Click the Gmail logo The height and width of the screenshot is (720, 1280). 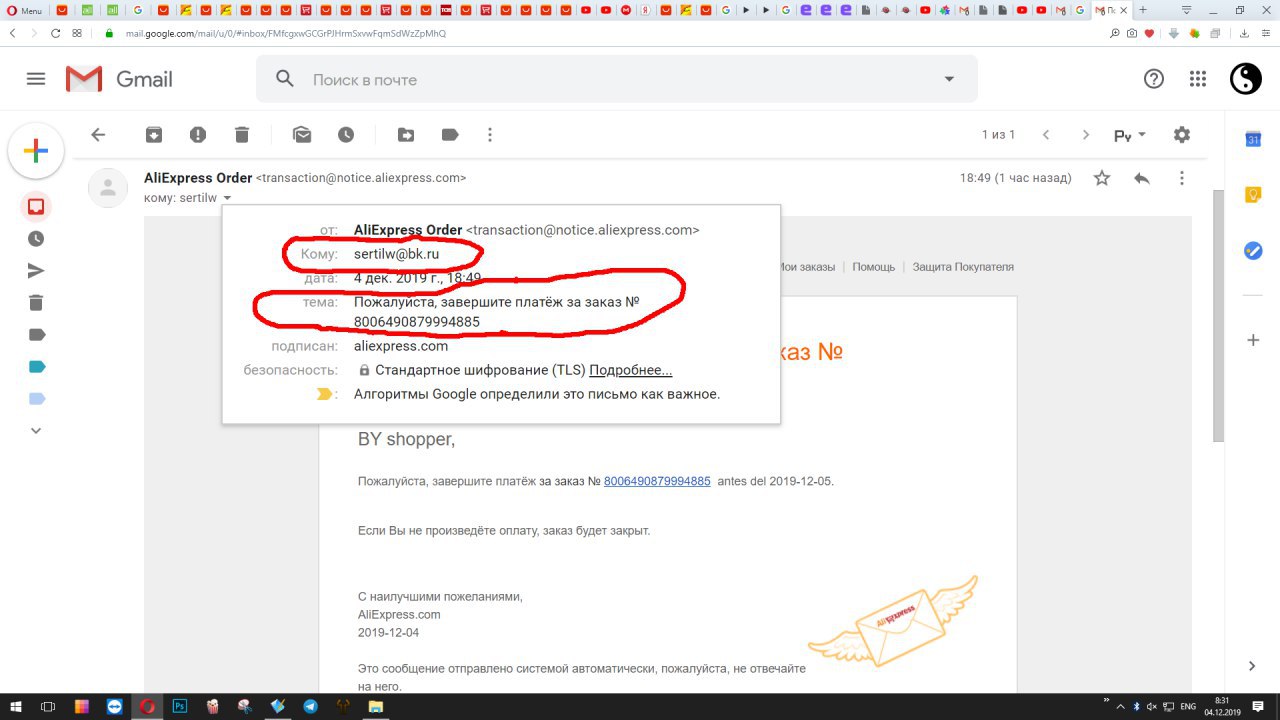point(119,79)
